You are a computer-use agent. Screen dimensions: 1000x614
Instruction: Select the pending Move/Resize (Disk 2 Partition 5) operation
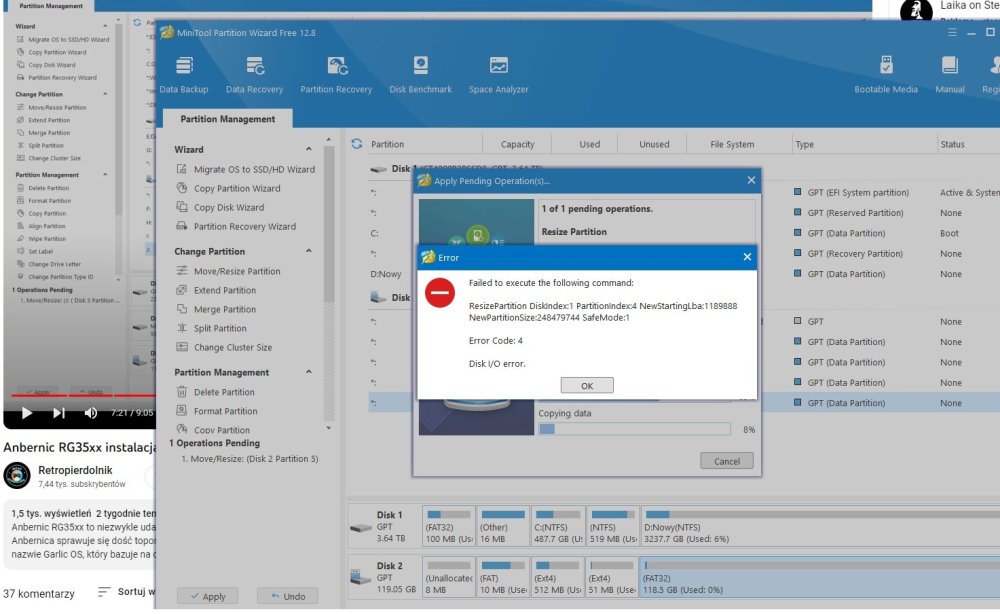[x=249, y=458]
